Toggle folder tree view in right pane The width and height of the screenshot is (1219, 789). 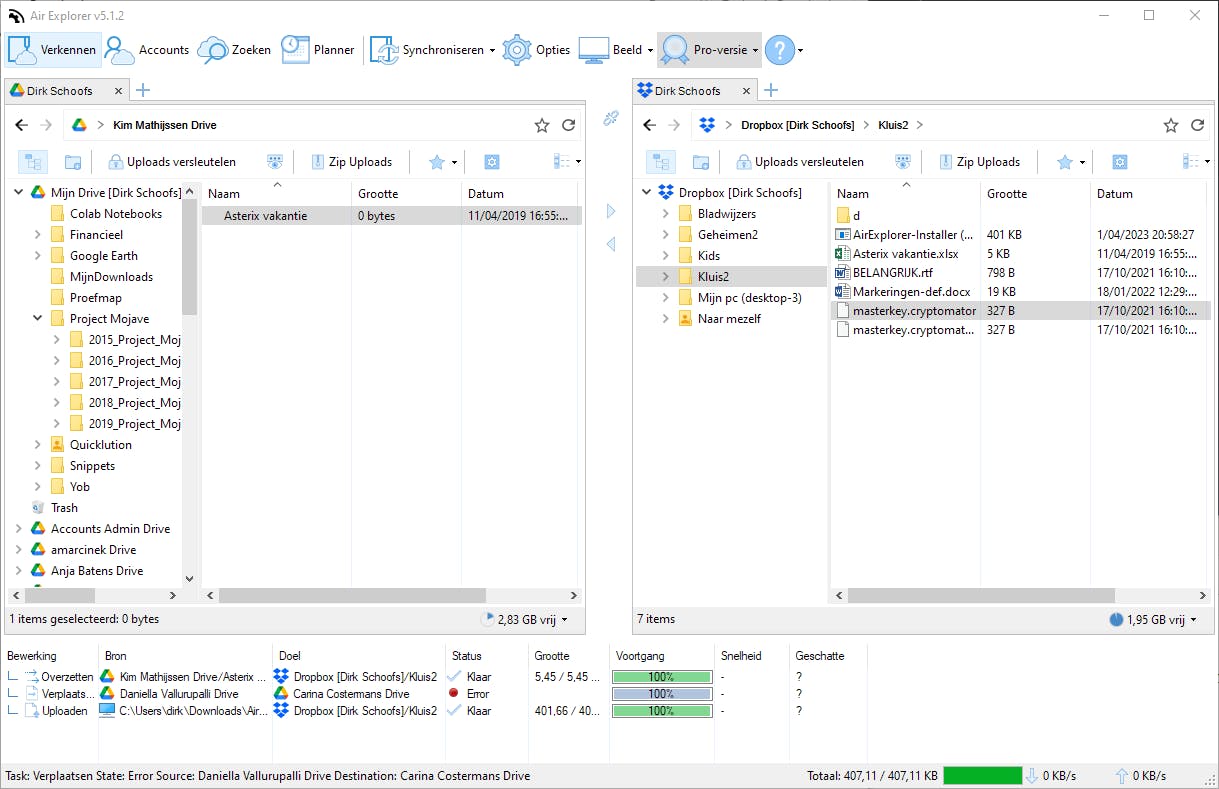coord(661,162)
